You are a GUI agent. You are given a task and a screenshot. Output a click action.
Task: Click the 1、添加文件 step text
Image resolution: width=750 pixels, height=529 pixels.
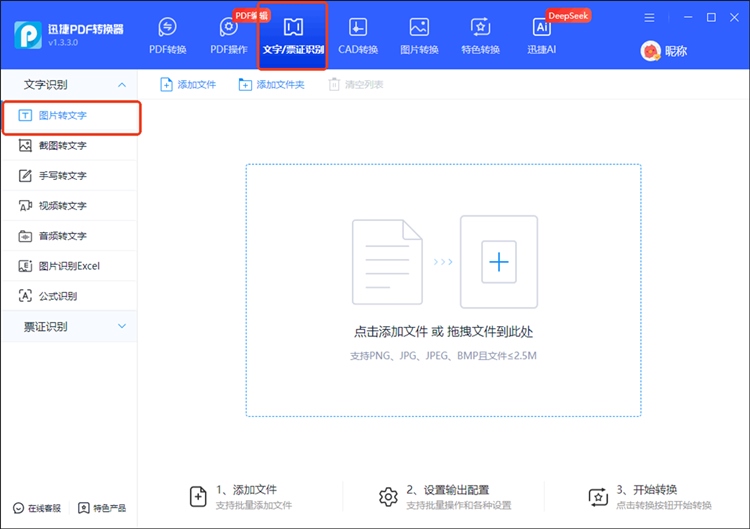click(x=246, y=490)
